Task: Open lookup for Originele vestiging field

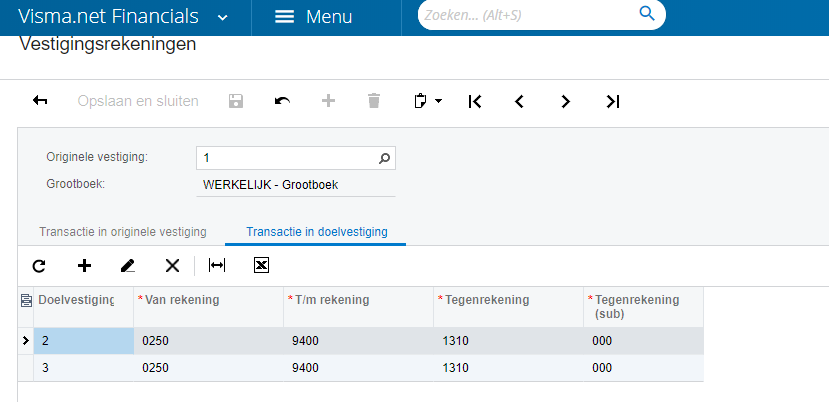Action: 385,158
